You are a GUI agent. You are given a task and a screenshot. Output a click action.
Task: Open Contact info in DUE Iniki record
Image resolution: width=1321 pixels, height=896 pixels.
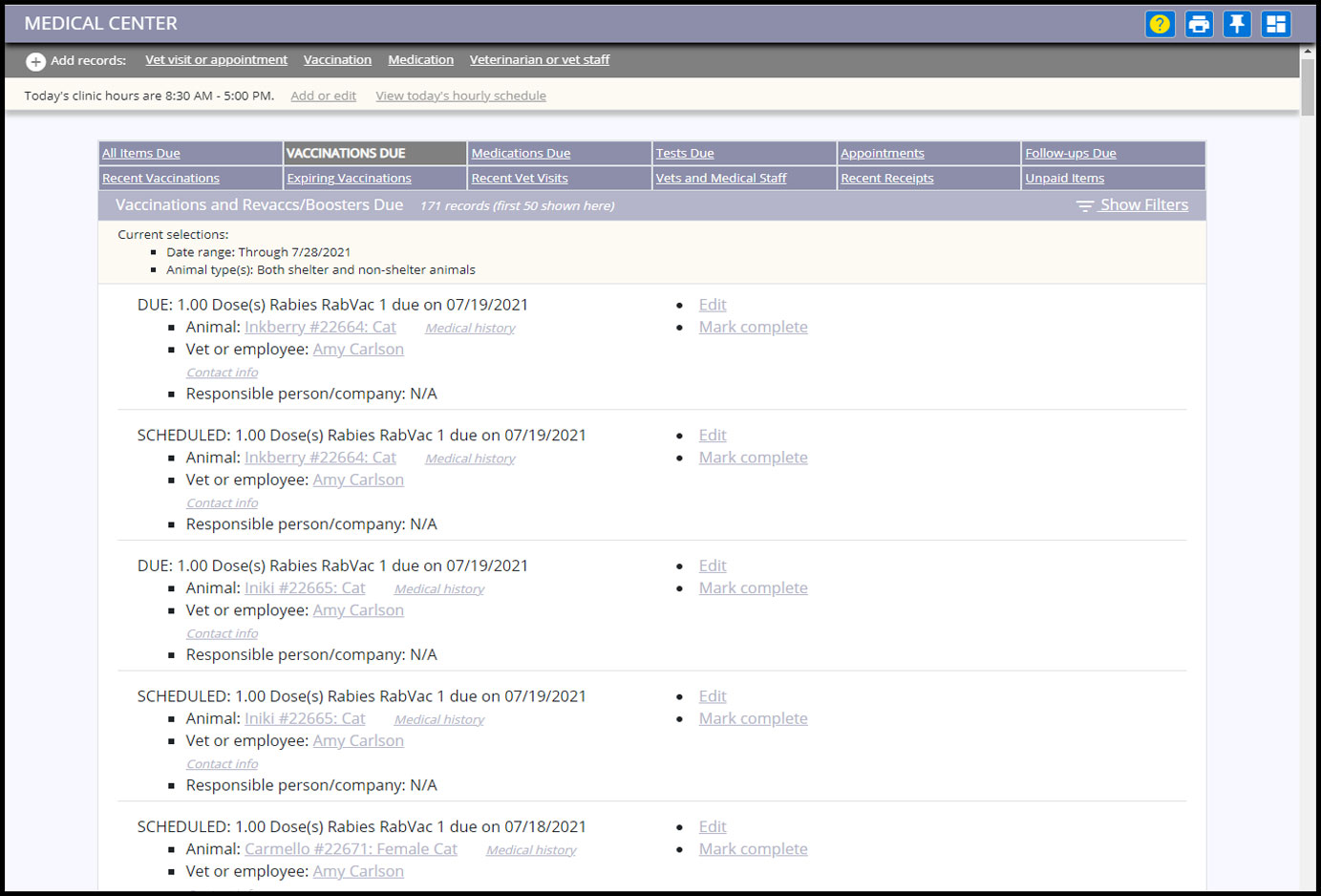coord(222,633)
